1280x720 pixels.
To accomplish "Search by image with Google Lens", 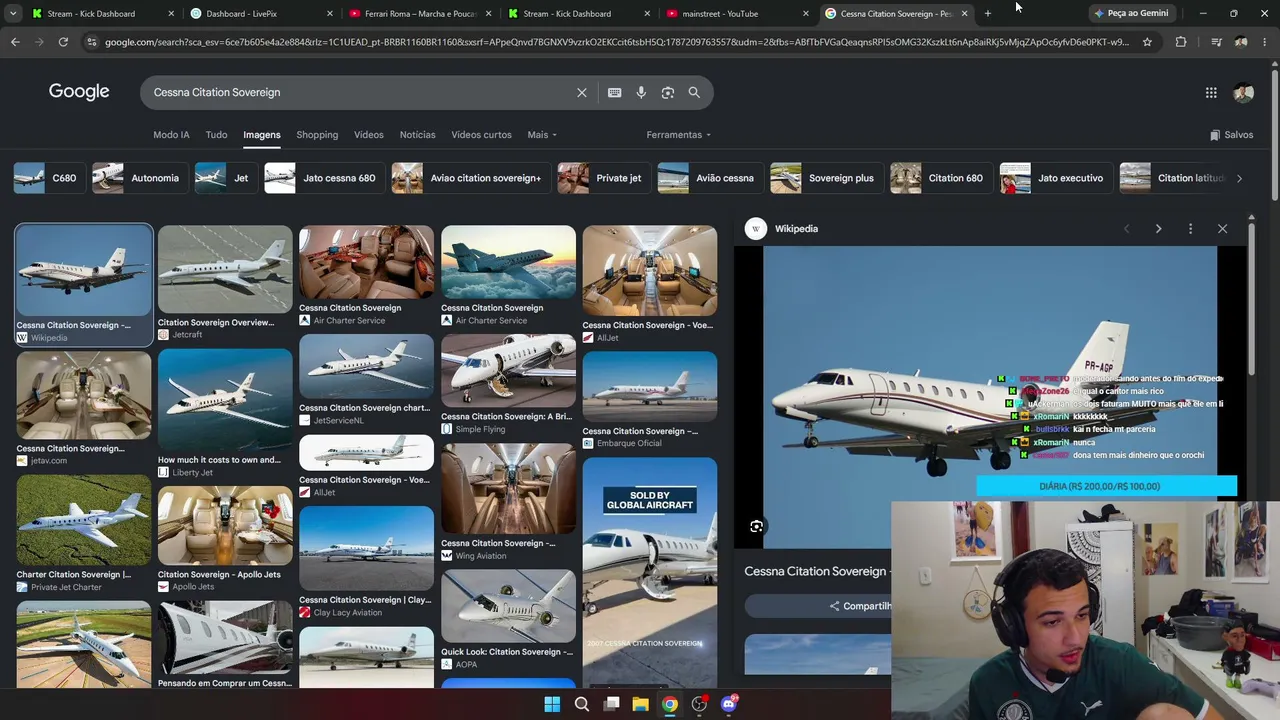I will pyautogui.click(x=668, y=92).
